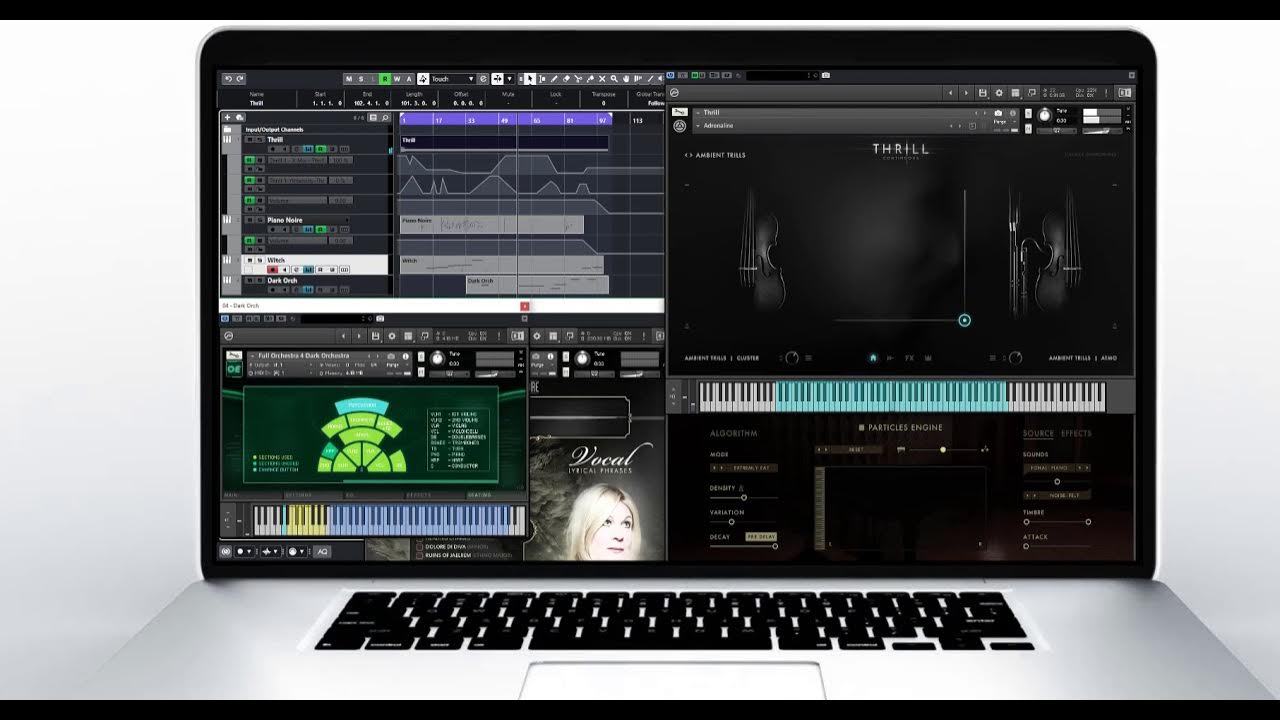Open EQ tab in orchestra instrument
The height and width of the screenshot is (720, 1280).
click(x=374, y=495)
